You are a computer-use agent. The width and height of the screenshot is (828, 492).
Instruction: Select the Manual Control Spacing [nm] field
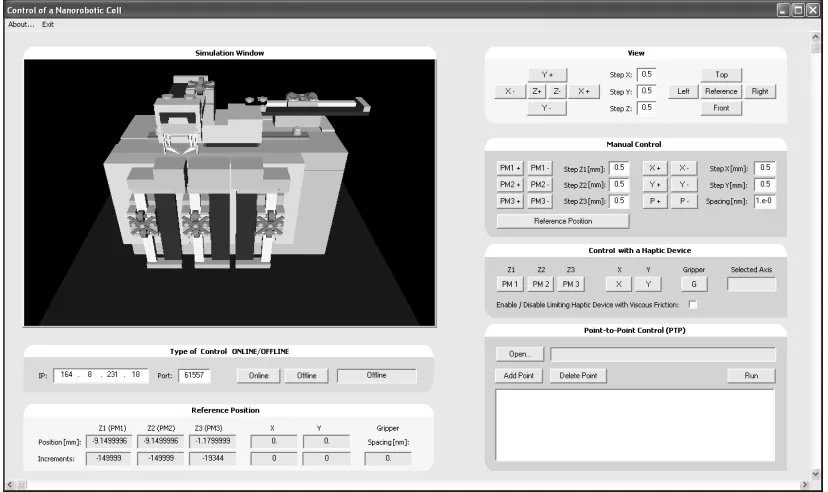pyautogui.click(x=765, y=201)
